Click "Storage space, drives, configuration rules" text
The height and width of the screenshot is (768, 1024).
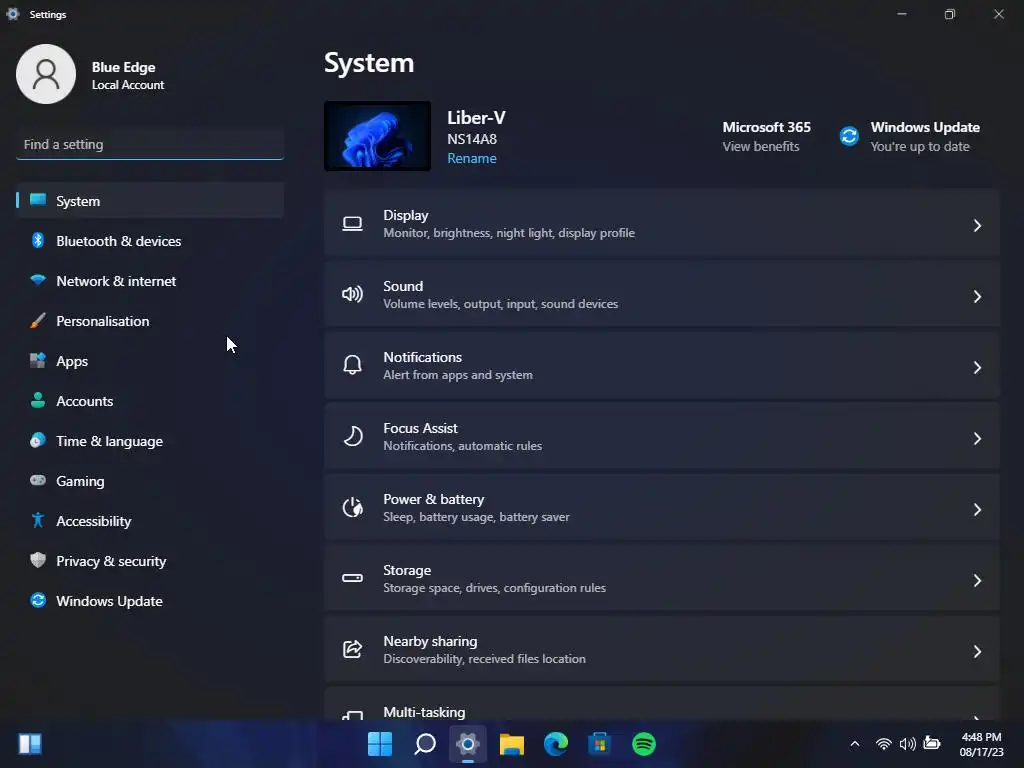[x=494, y=588]
